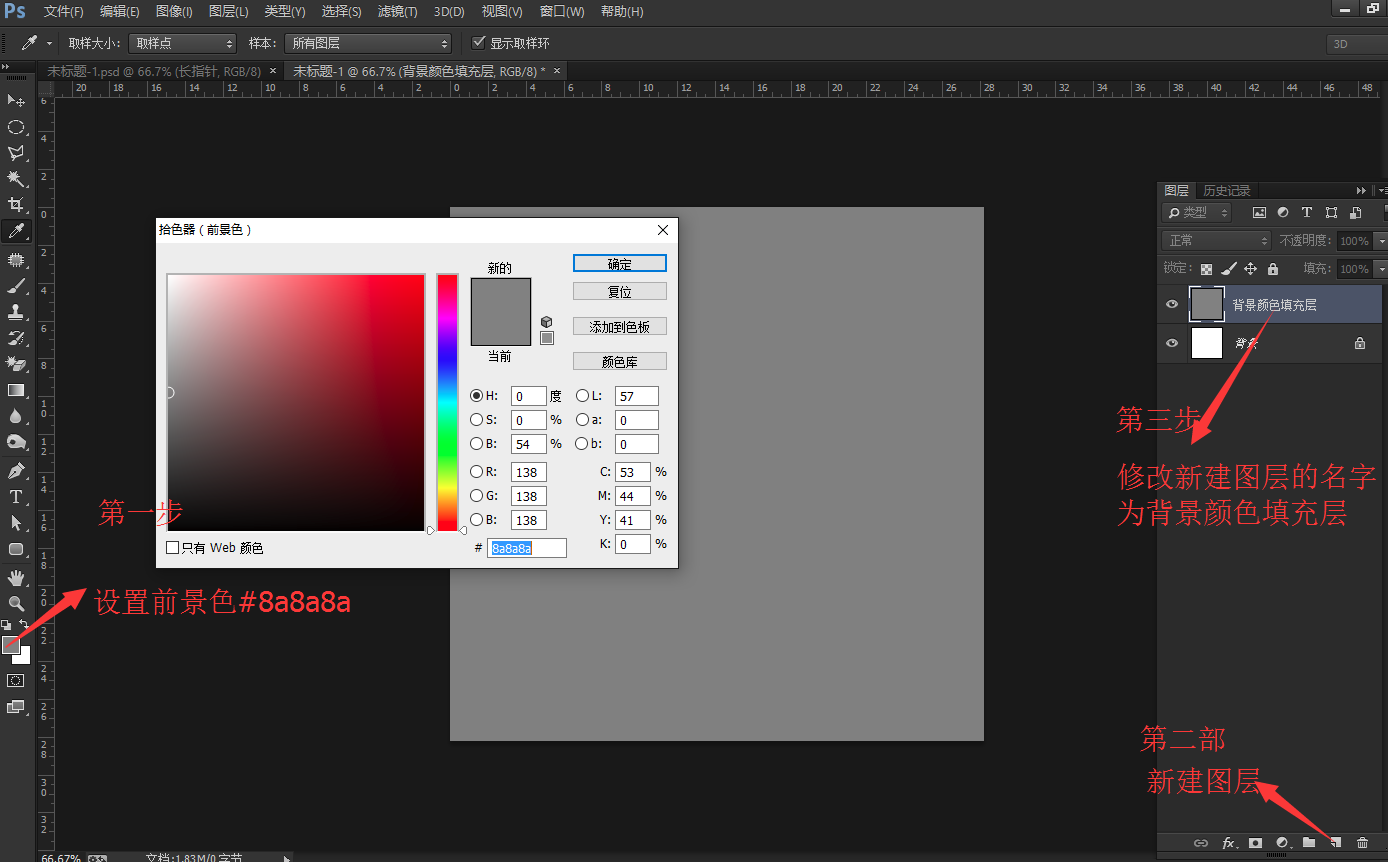Open the 文件(F) menu

coord(64,12)
